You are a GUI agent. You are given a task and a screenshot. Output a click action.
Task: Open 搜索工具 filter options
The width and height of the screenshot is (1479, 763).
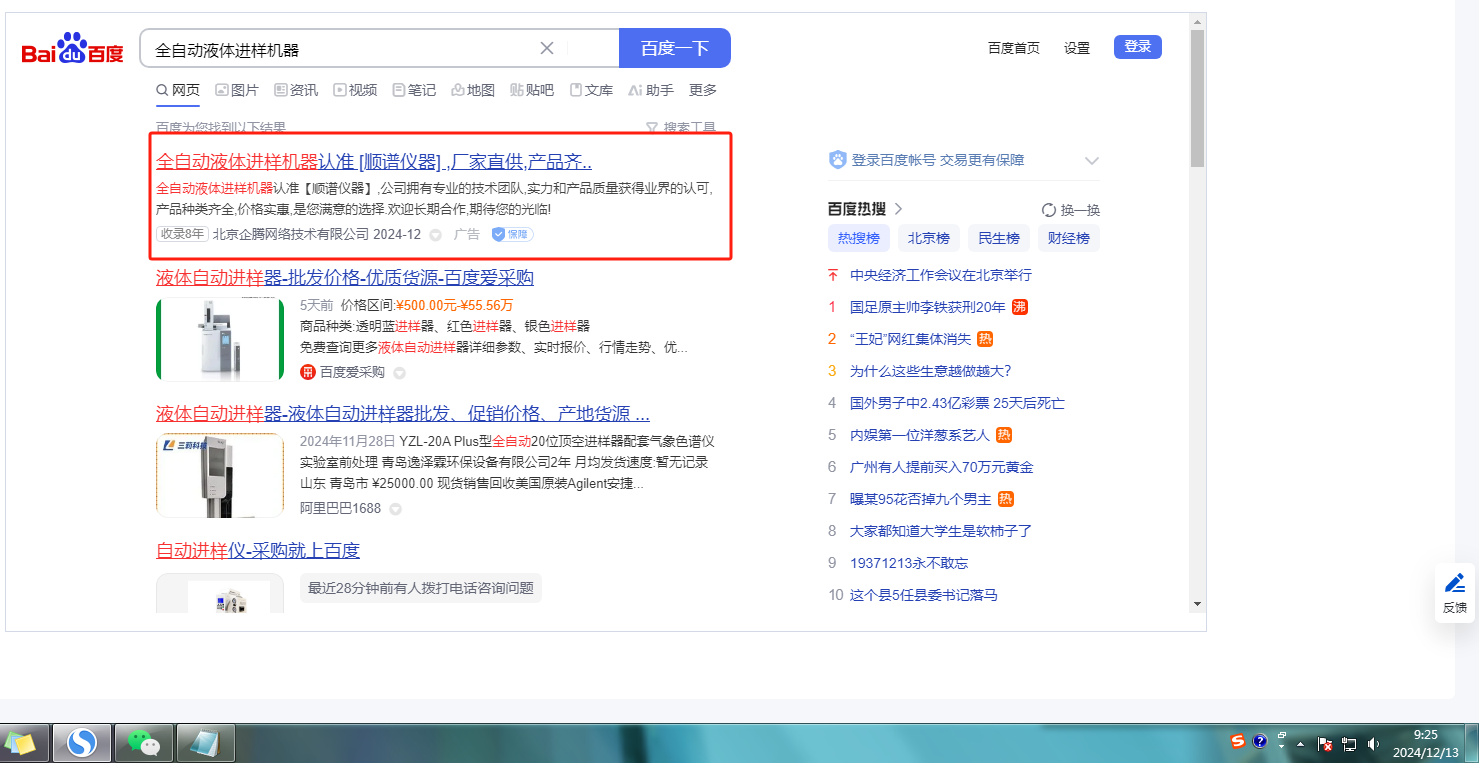point(681,128)
